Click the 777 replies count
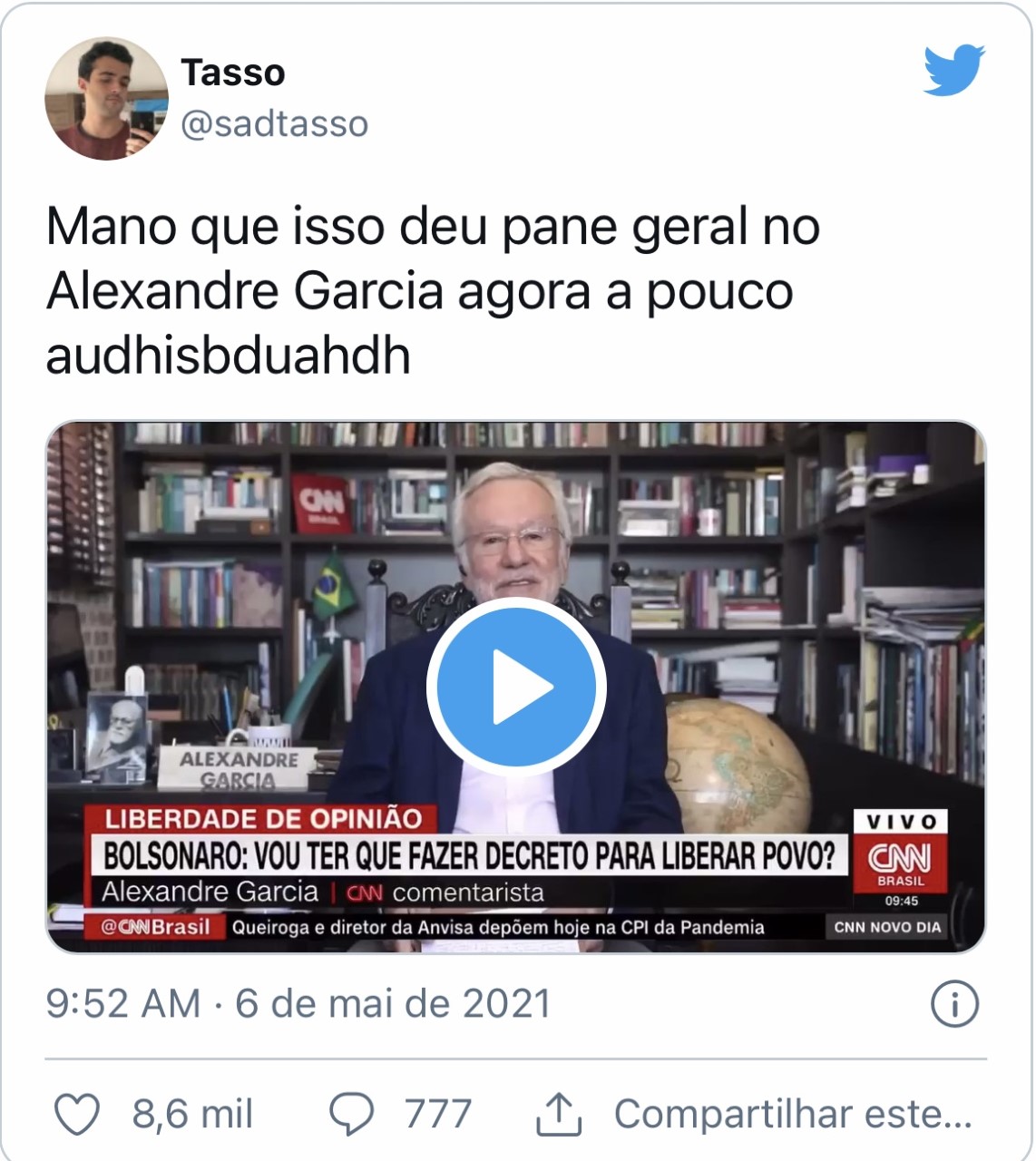This screenshot has width=1036, height=1161. click(x=438, y=1114)
